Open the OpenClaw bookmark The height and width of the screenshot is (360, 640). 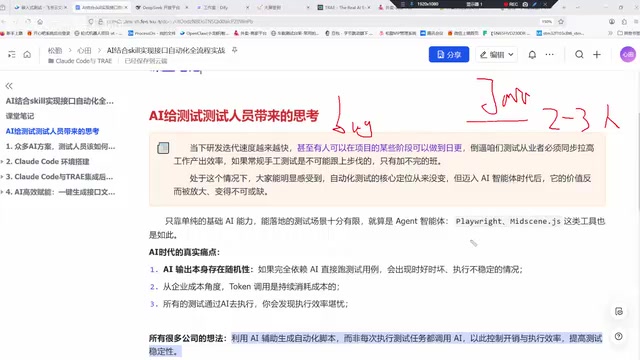204,33
